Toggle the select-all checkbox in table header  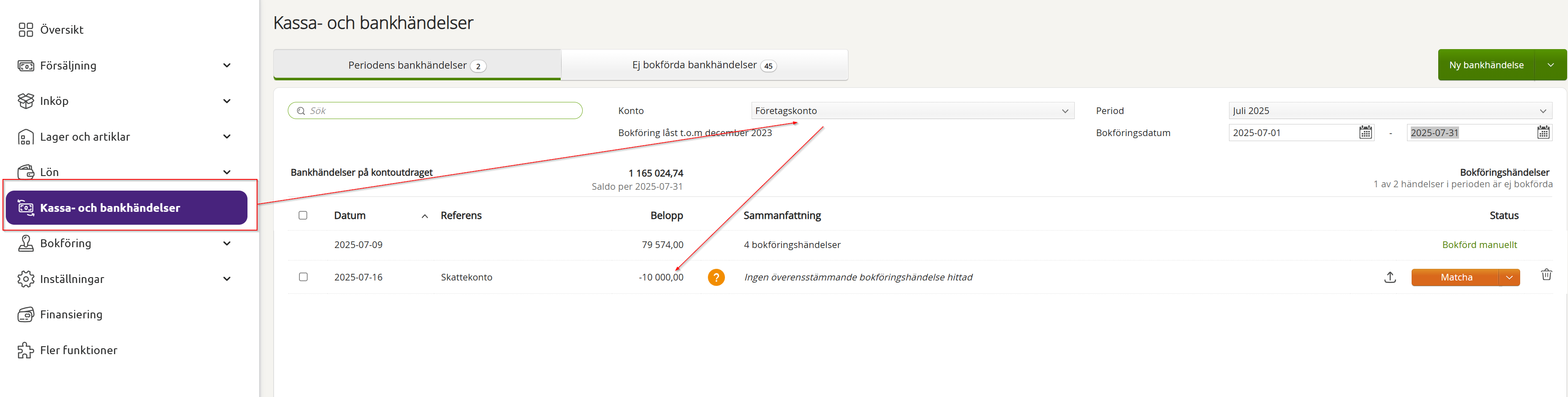click(303, 216)
